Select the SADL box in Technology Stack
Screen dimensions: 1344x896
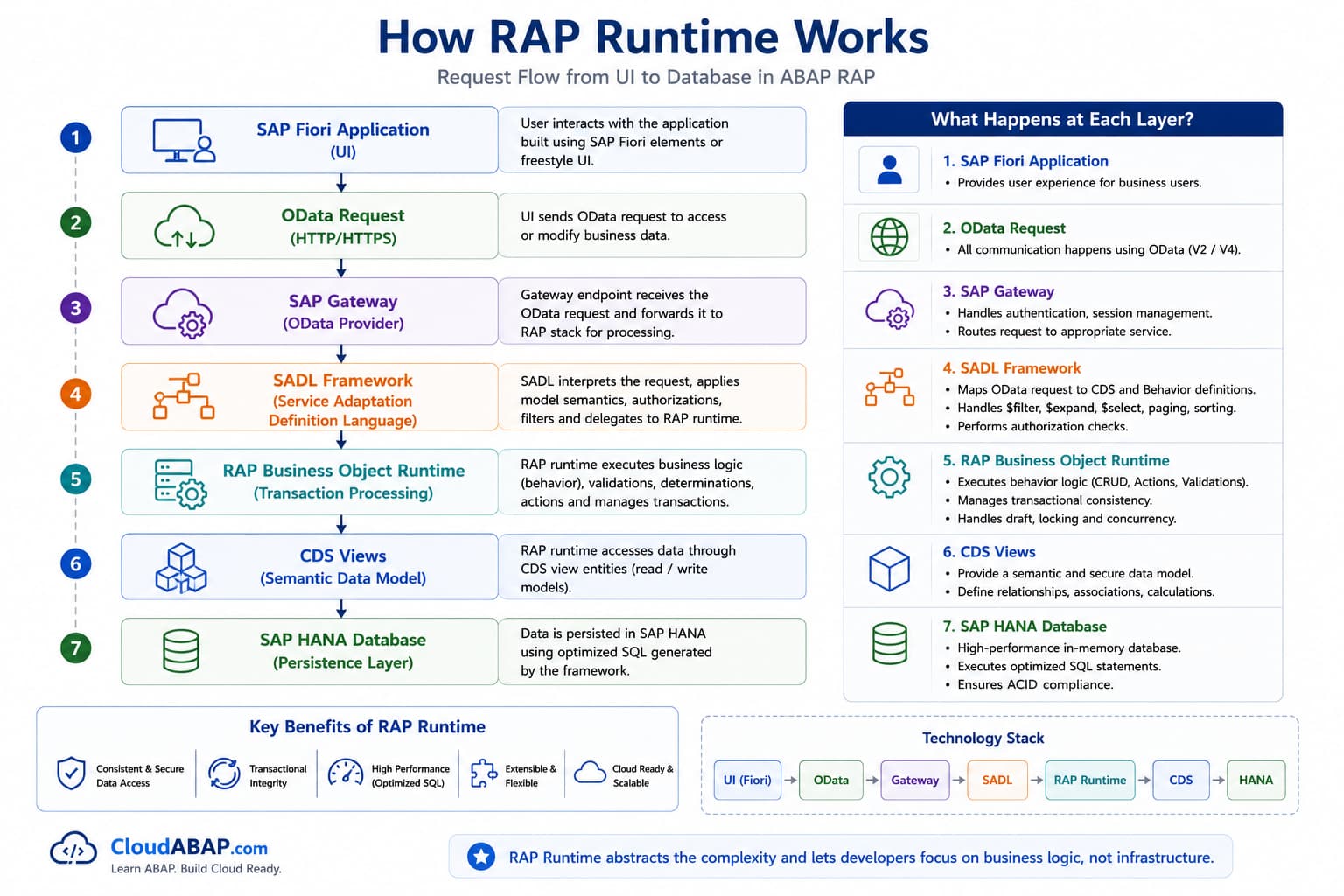(x=997, y=780)
